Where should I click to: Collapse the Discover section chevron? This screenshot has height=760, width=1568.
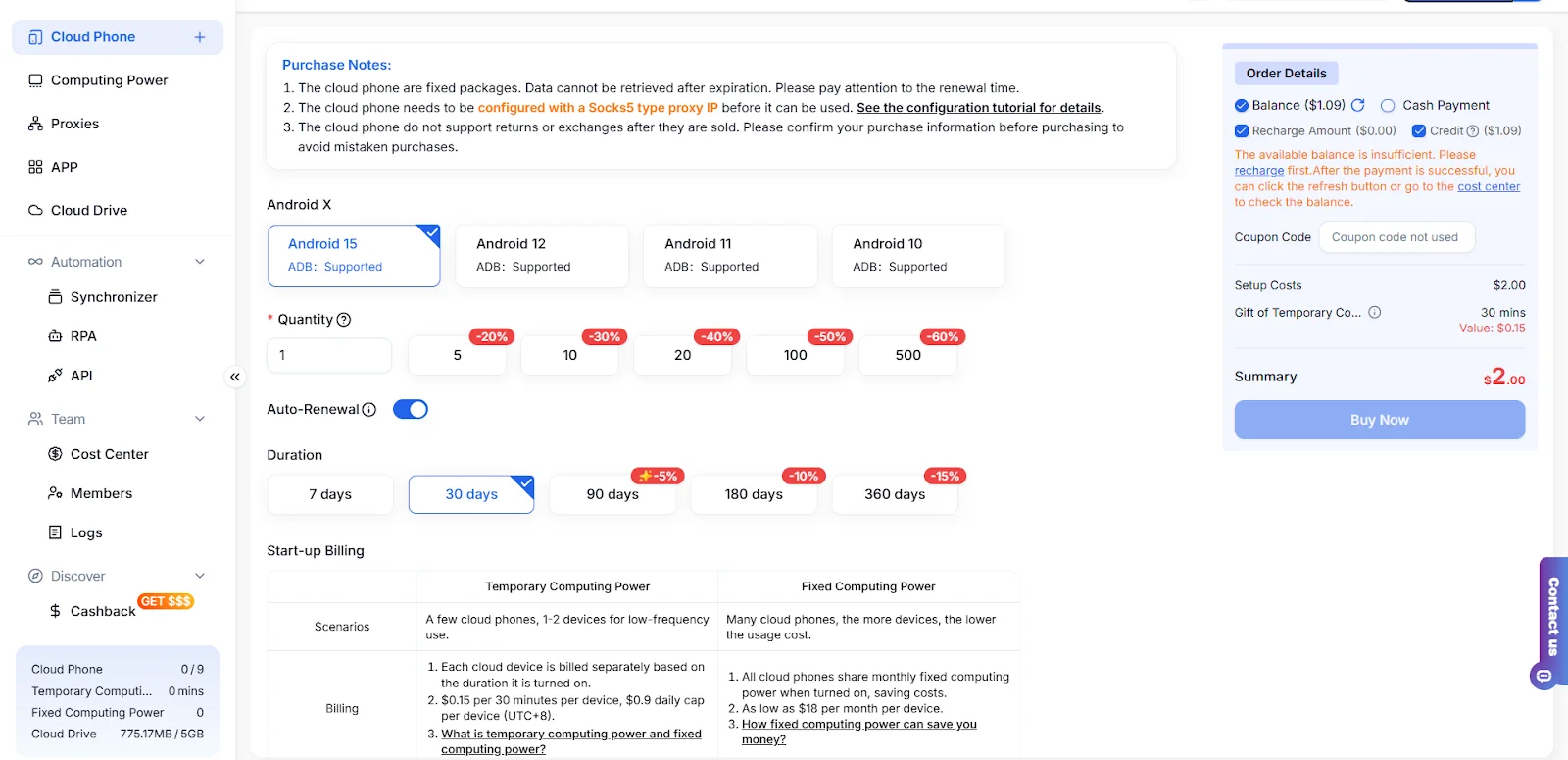tap(200, 576)
